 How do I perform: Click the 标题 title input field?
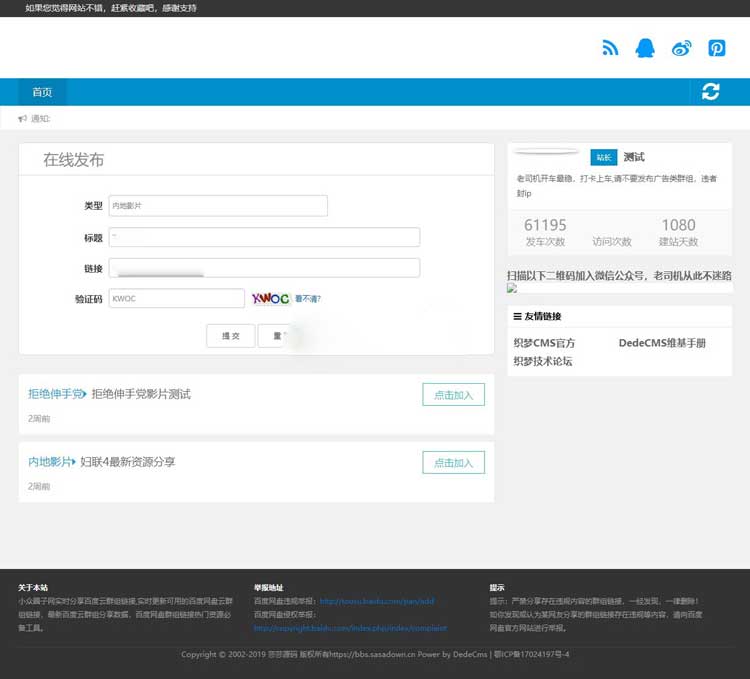point(263,237)
